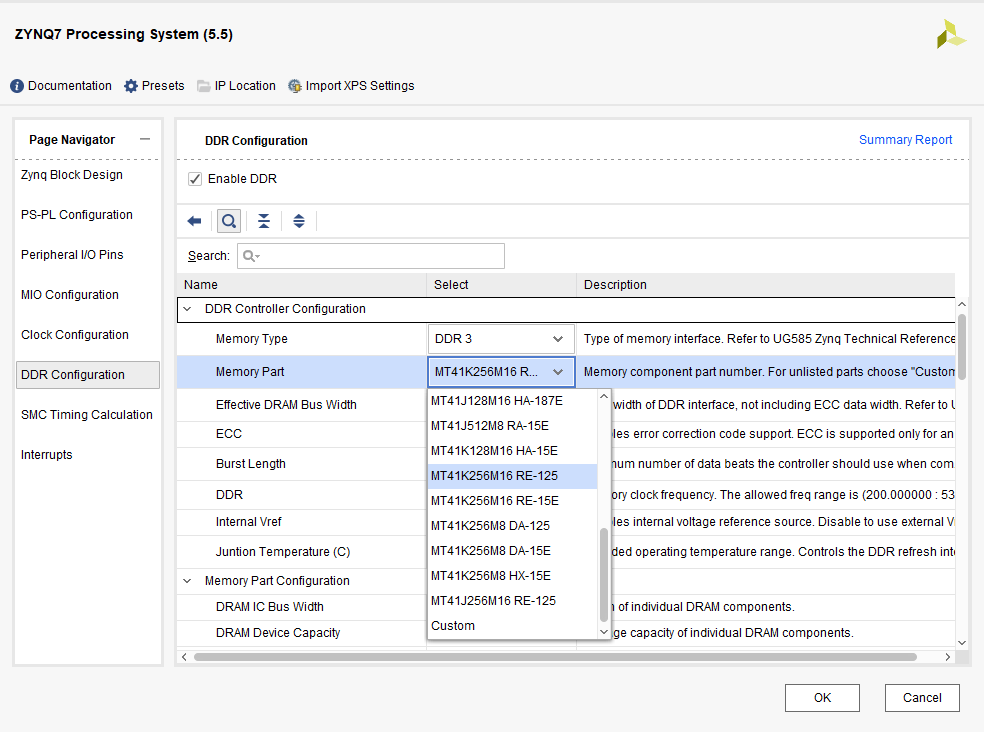
Task: Open the Summary Report link
Action: point(905,140)
